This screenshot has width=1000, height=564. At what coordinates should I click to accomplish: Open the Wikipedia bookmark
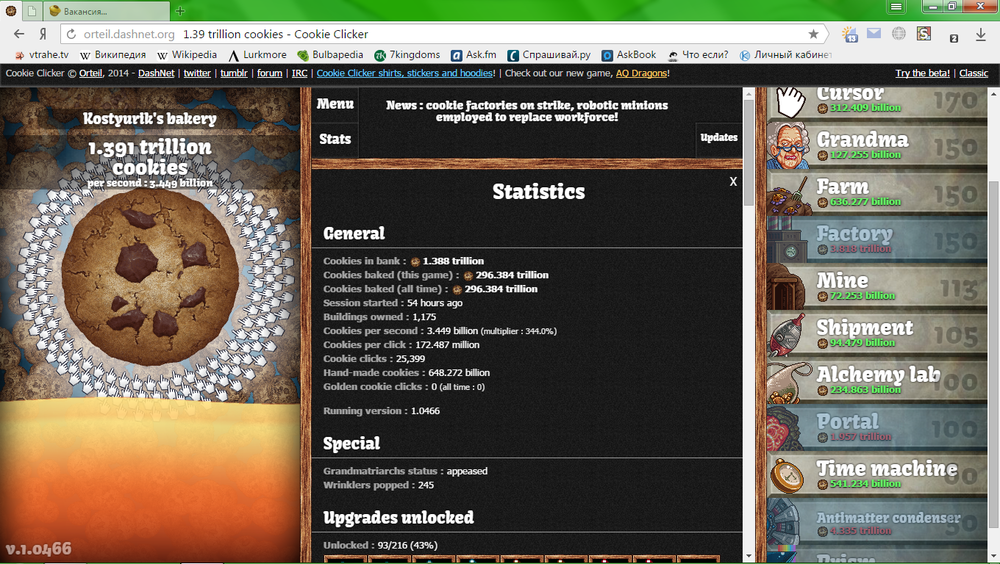pos(186,55)
